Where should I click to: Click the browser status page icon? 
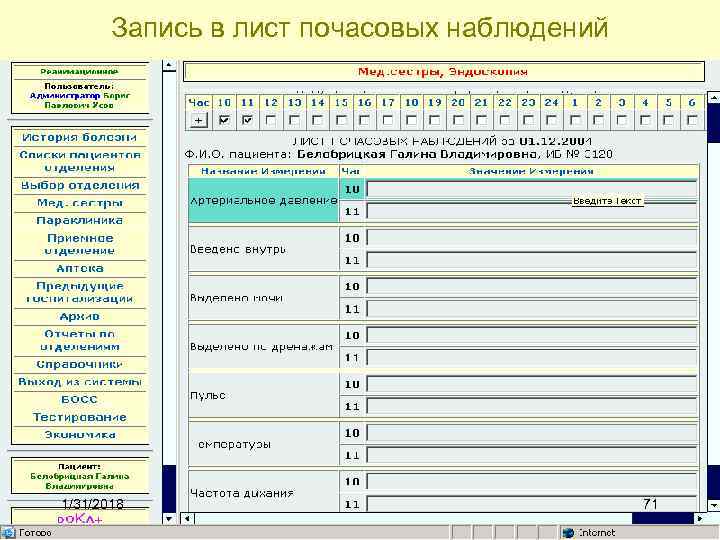8,533
